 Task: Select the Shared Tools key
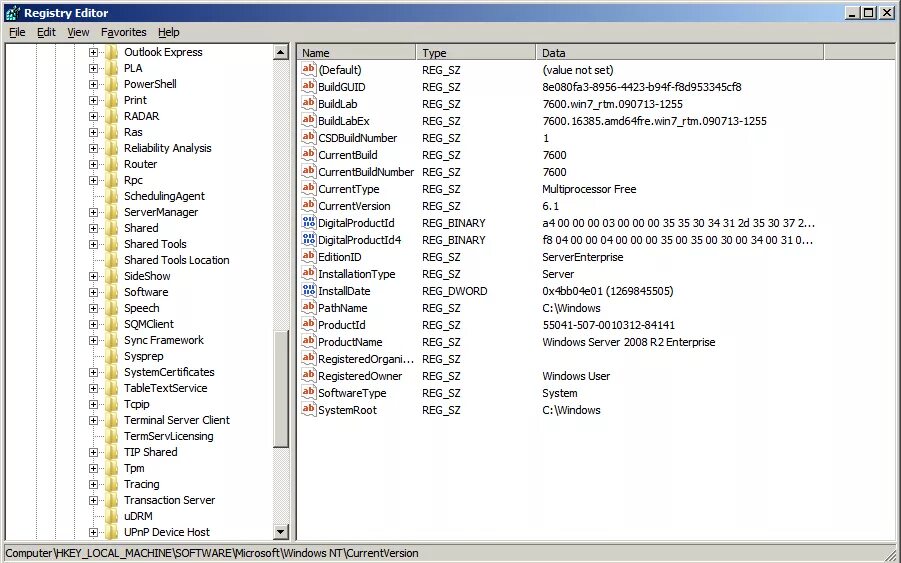click(x=155, y=244)
